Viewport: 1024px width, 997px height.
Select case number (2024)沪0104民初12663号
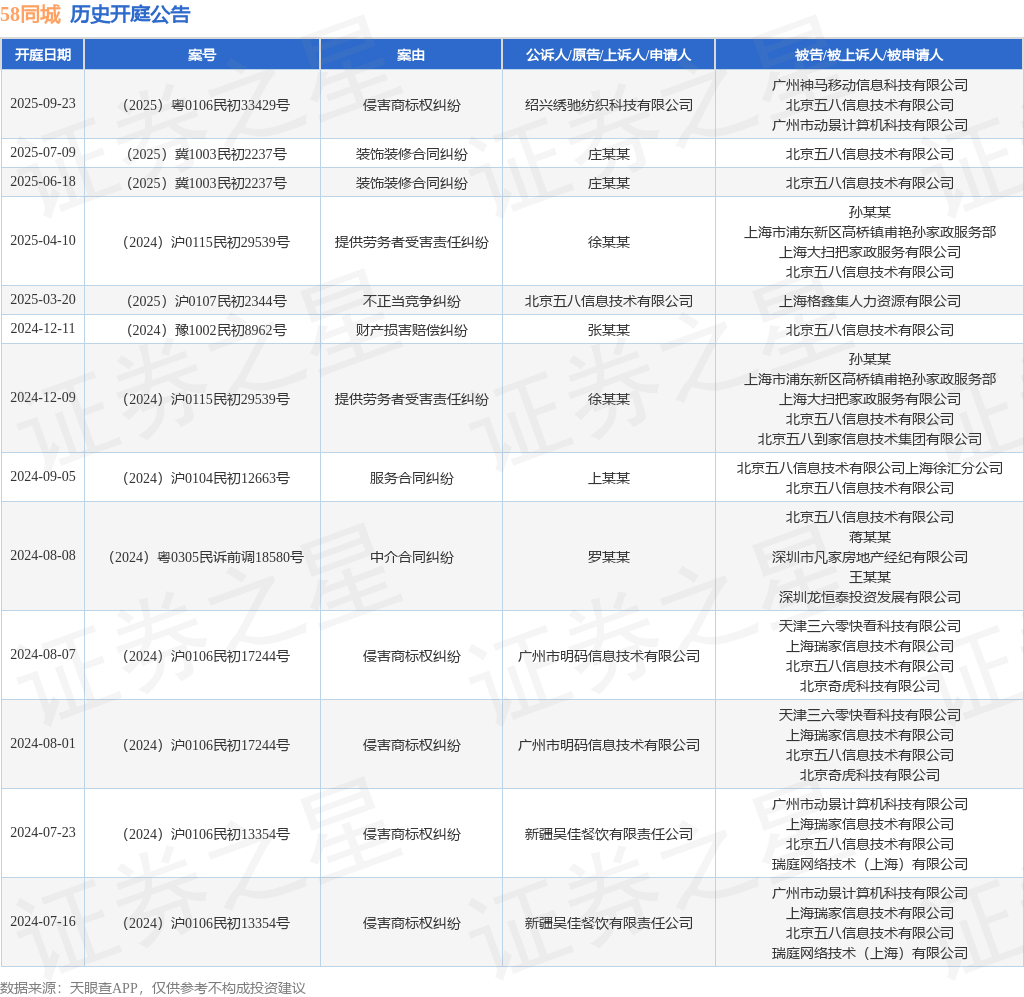pos(206,478)
